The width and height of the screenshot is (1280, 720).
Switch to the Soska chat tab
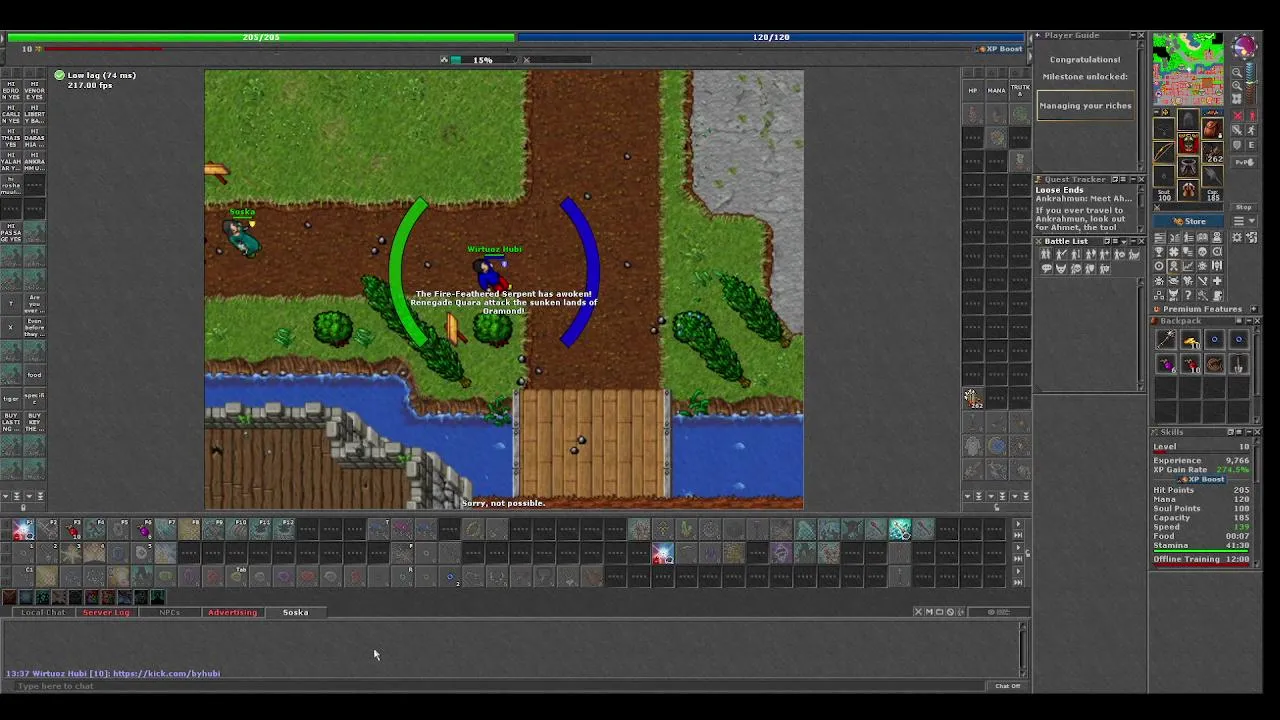coord(295,612)
